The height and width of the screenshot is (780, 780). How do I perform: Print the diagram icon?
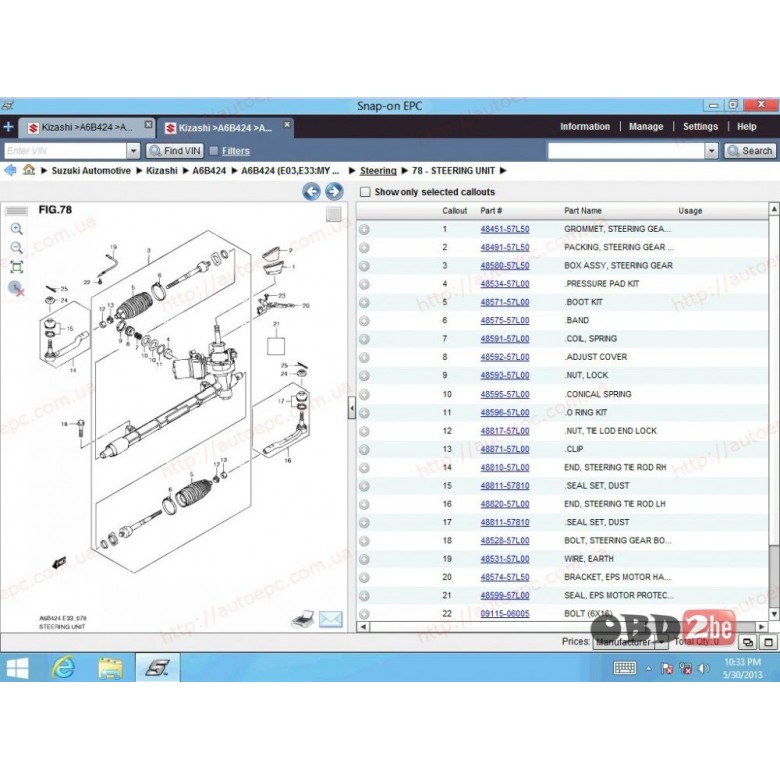click(x=302, y=618)
